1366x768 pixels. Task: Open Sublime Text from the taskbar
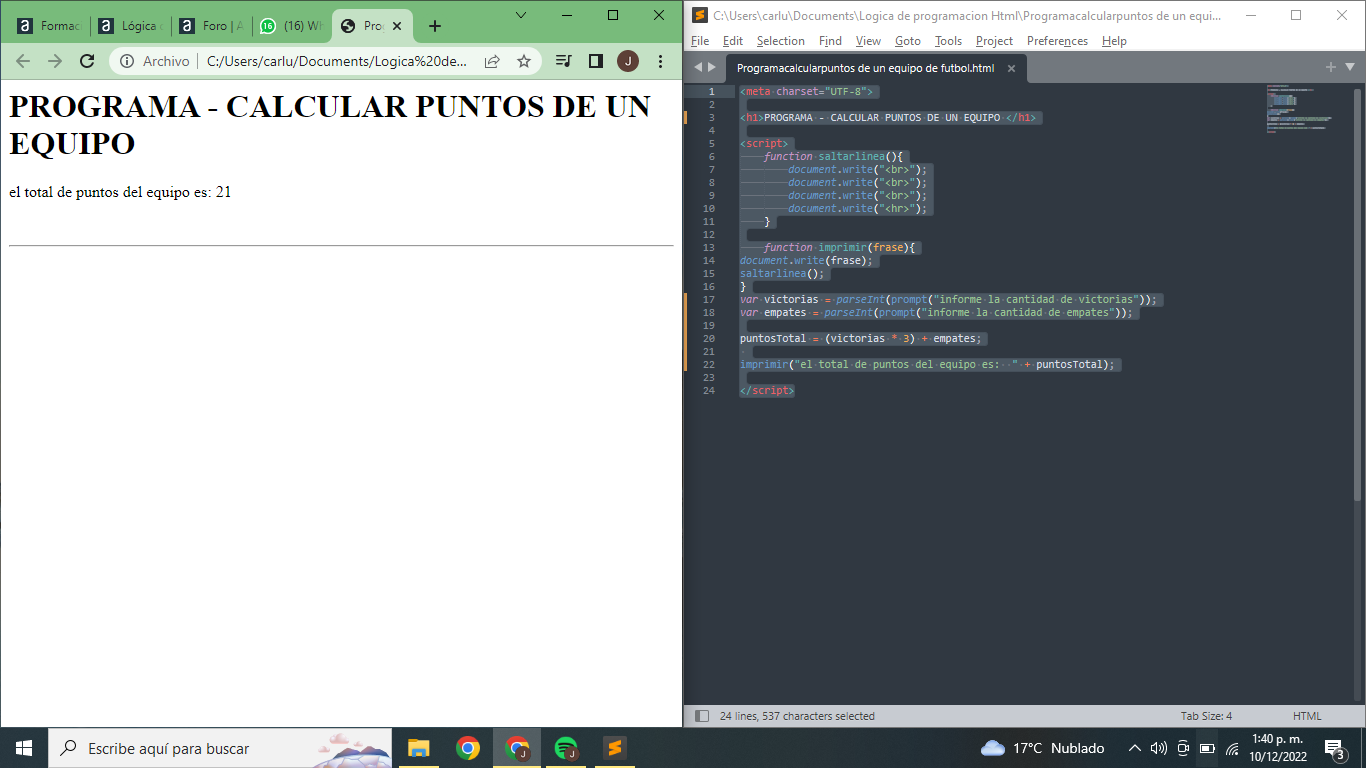(615, 748)
